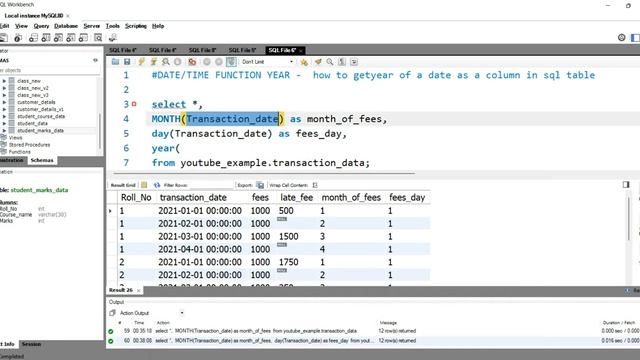The image size is (640, 360).
Task: Open the Query menu
Action: click(x=41, y=26)
